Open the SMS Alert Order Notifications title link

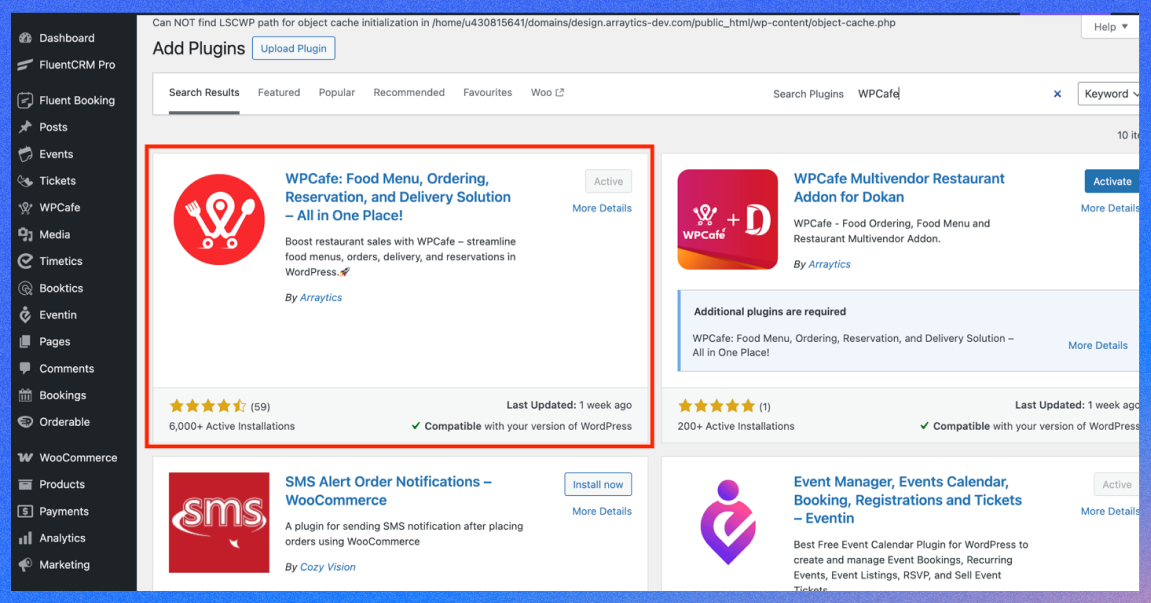pos(388,491)
